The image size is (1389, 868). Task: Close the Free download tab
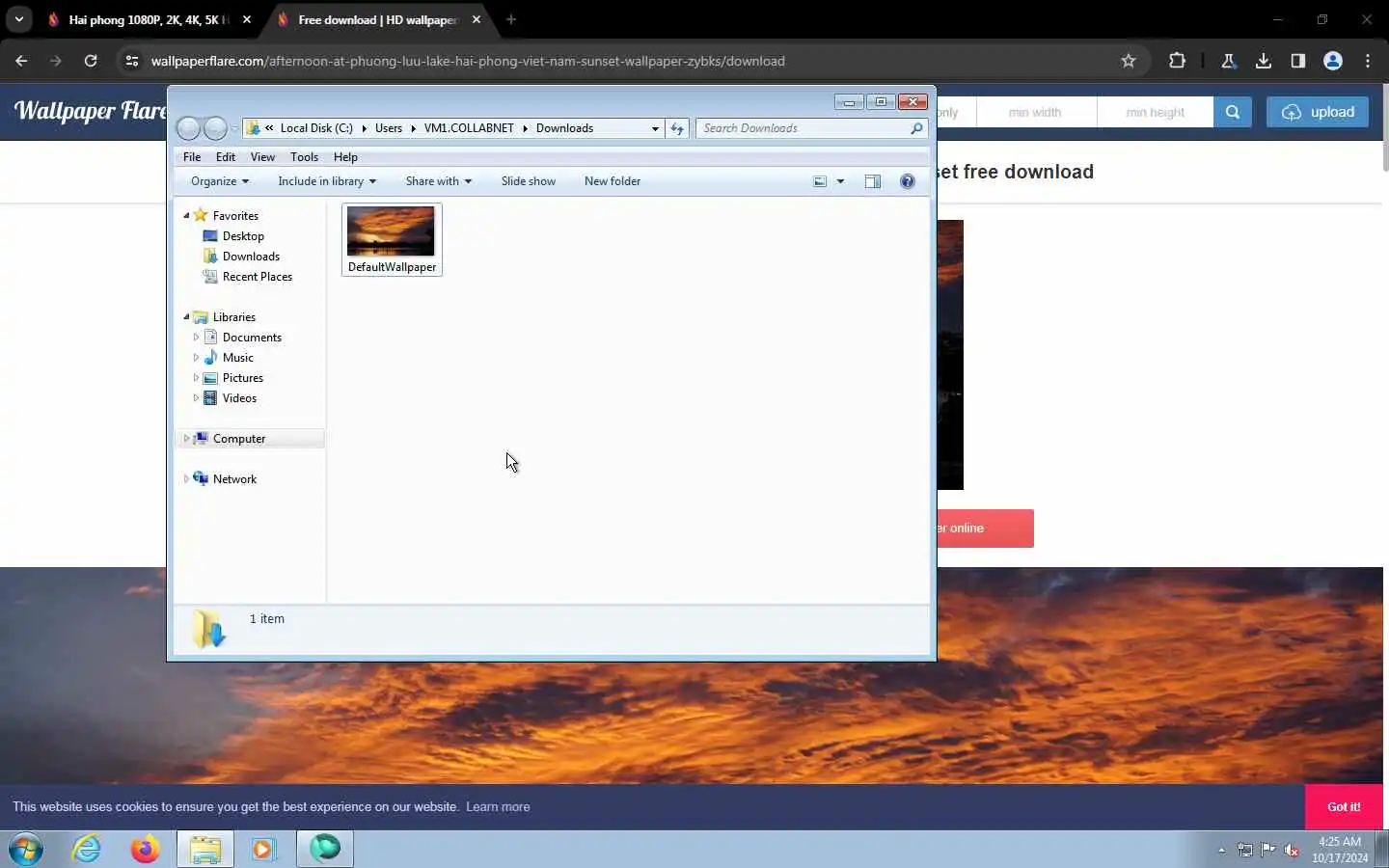[477, 19]
